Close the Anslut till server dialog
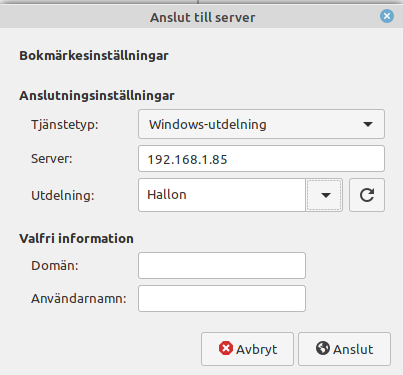Viewport: 403px width, 375px height. click(387, 16)
